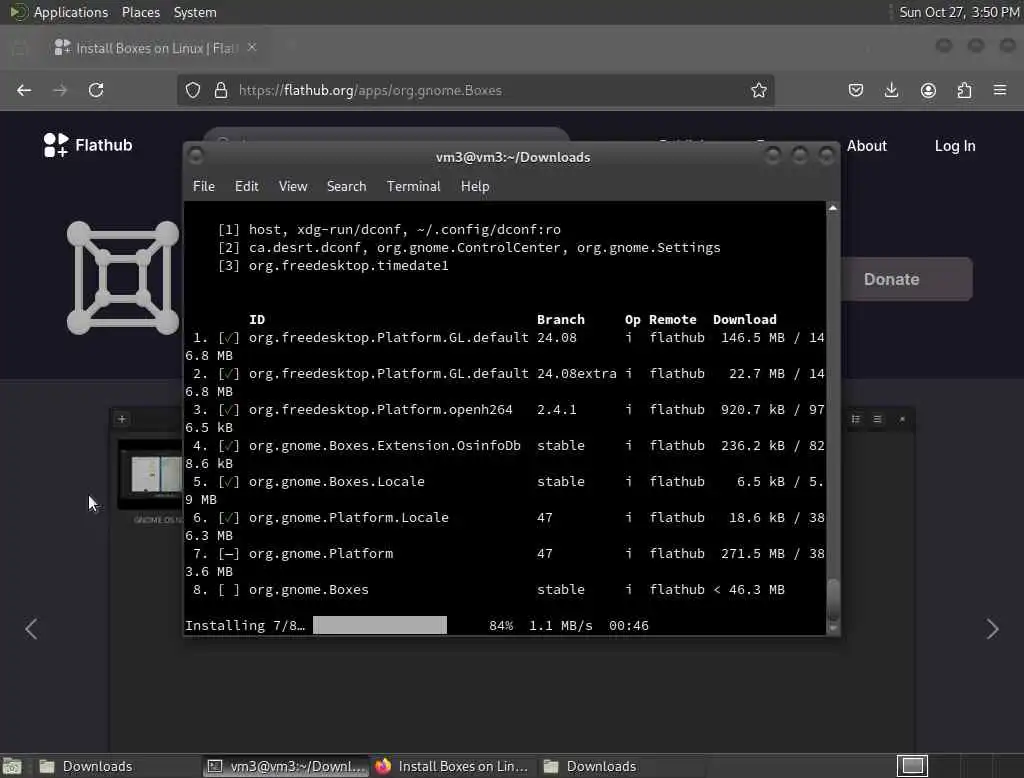Open terminal Help menu
1024x778 pixels.
click(475, 186)
